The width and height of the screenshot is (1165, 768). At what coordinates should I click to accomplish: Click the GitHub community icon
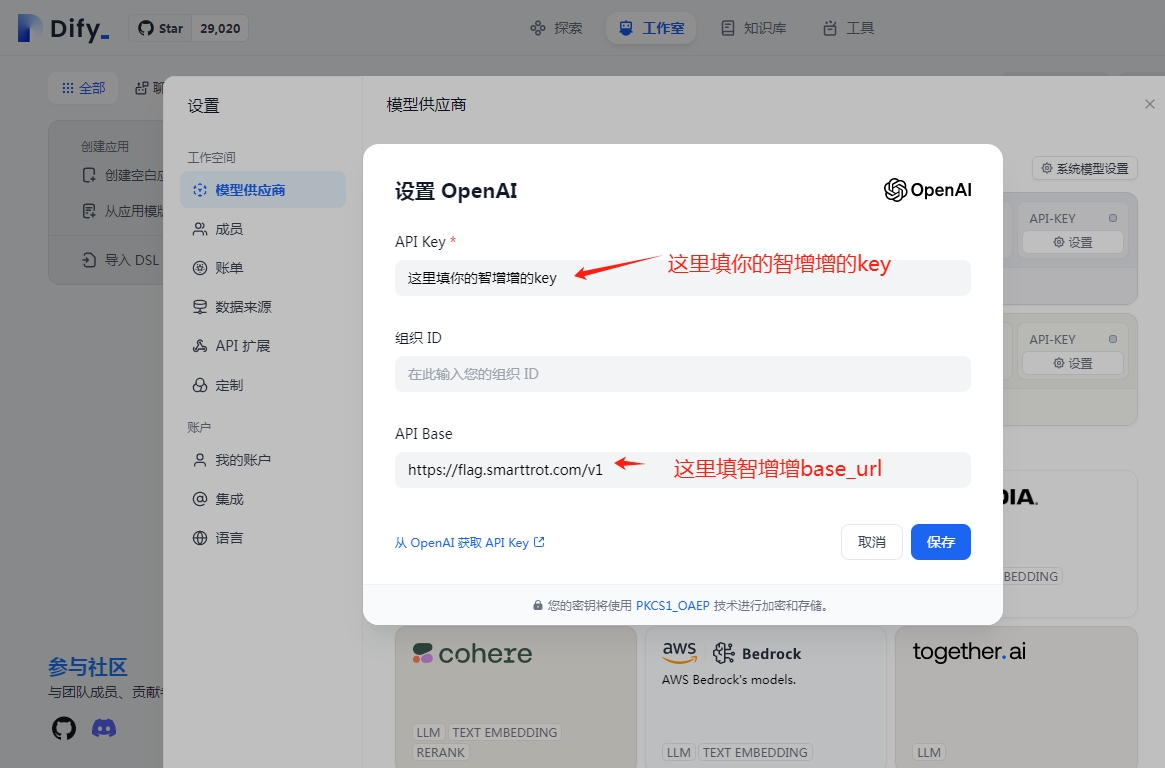coord(64,729)
